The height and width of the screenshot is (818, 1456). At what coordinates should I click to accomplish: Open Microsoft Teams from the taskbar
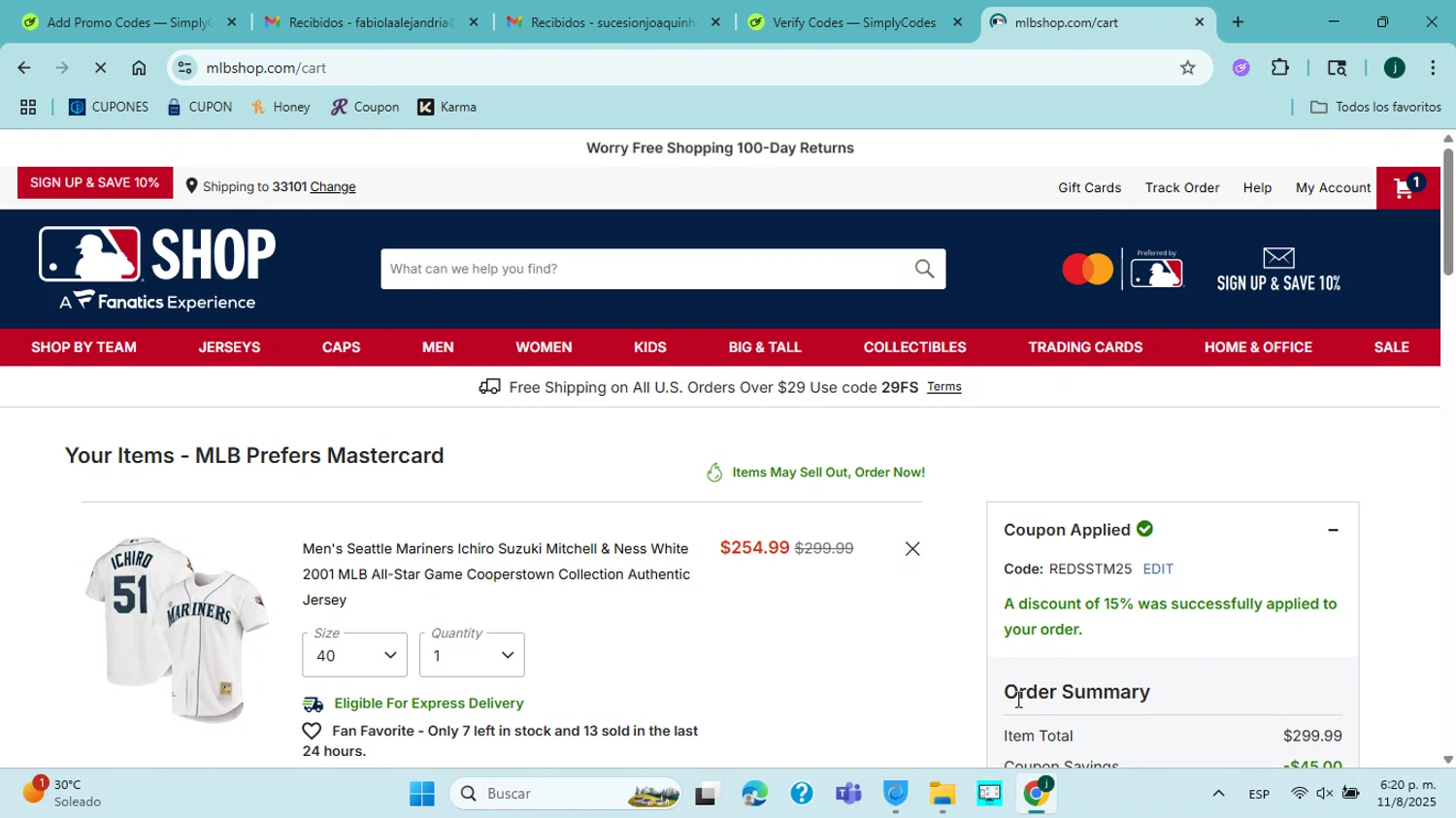[848, 795]
